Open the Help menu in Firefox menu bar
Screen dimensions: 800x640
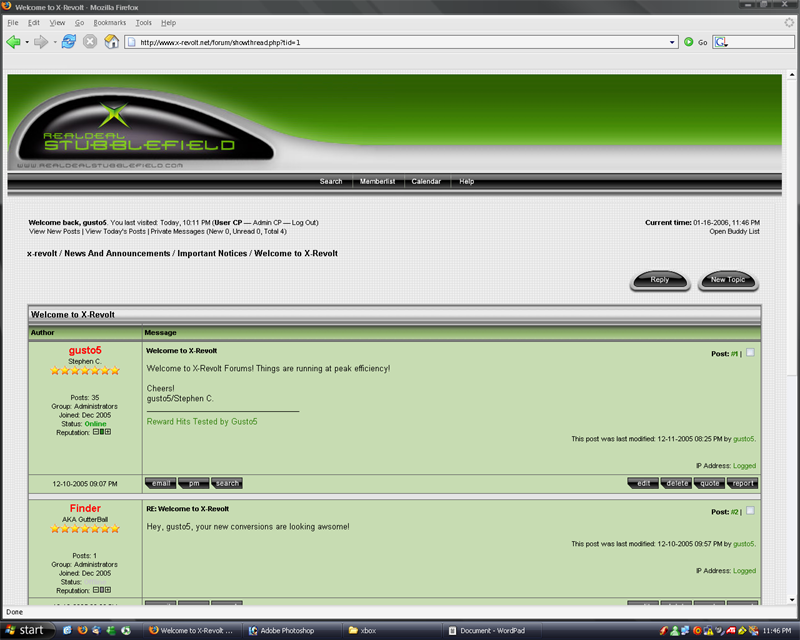tap(168, 22)
